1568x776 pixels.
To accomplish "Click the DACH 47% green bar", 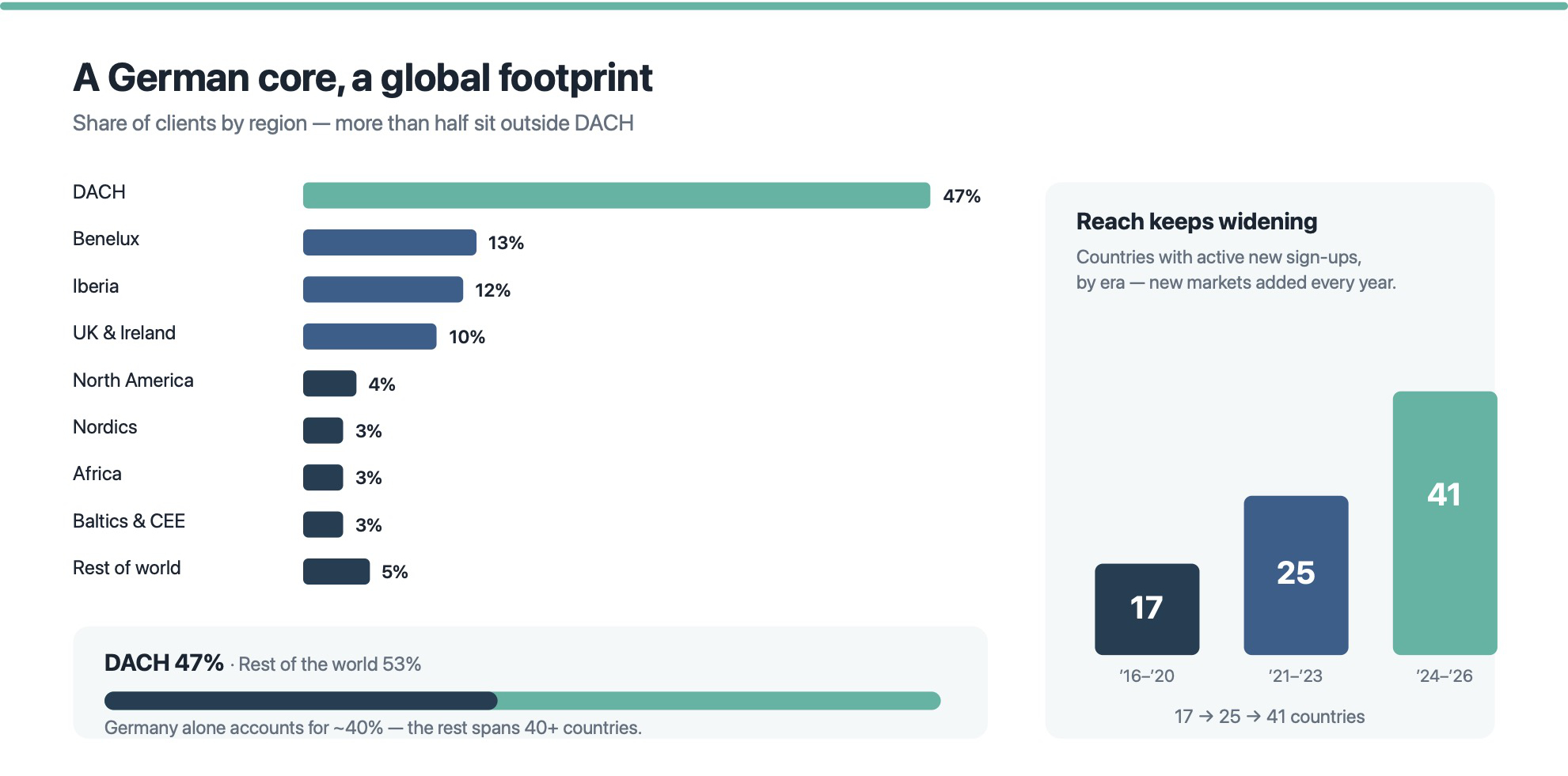I will (x=616, y=195).
